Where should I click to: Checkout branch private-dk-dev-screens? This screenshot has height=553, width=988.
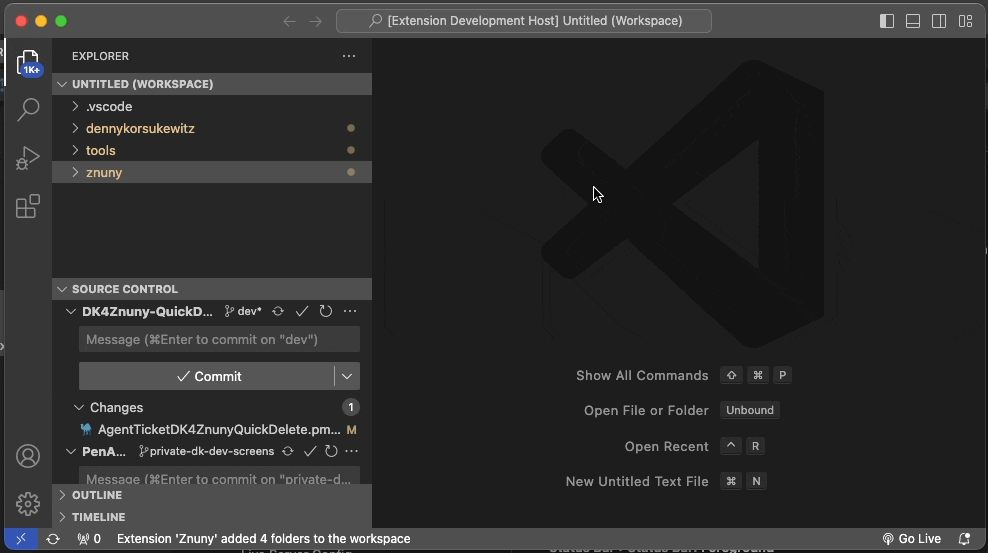coord(207,452)
